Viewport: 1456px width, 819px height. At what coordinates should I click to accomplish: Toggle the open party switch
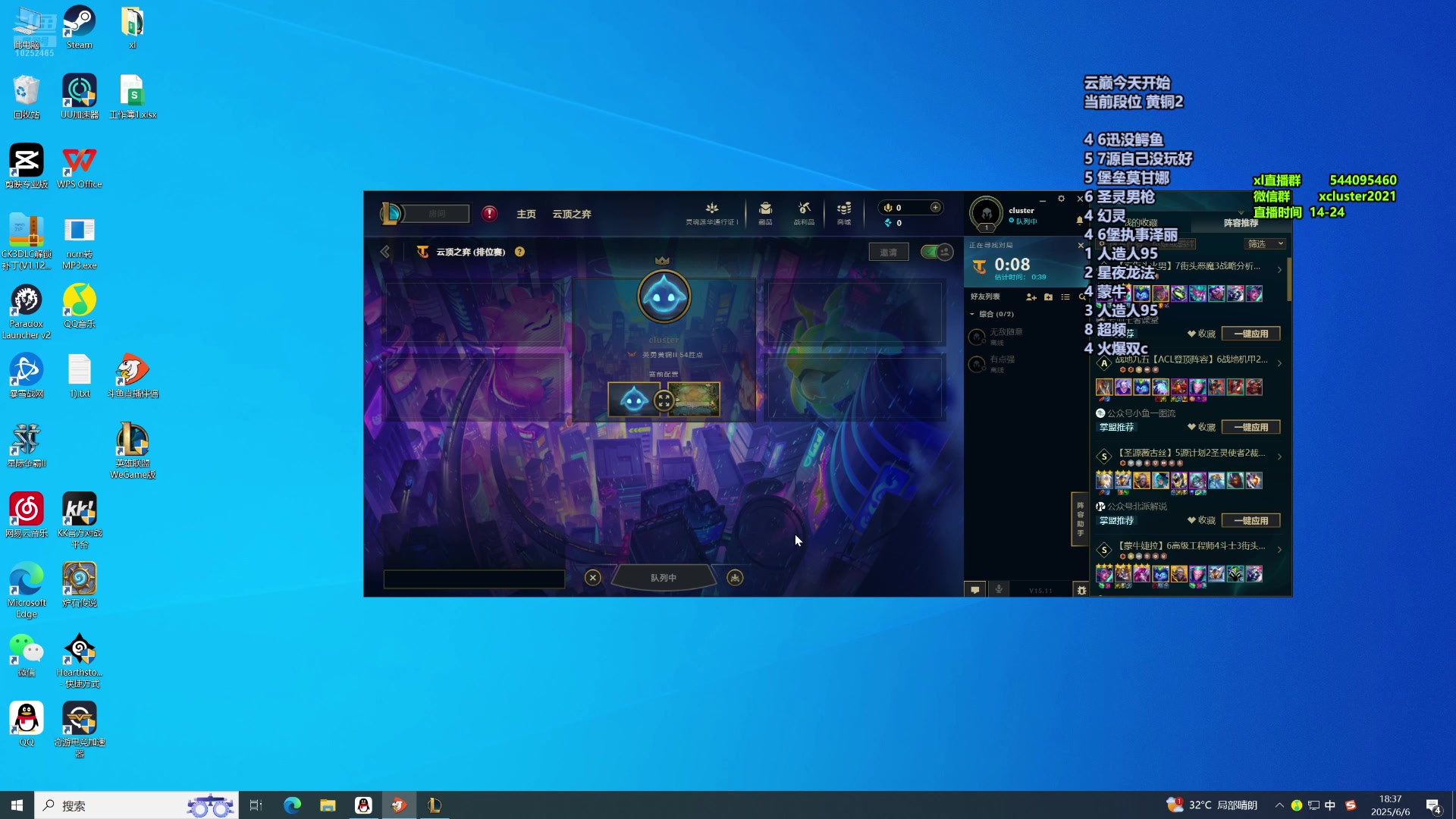pos(937,252)
